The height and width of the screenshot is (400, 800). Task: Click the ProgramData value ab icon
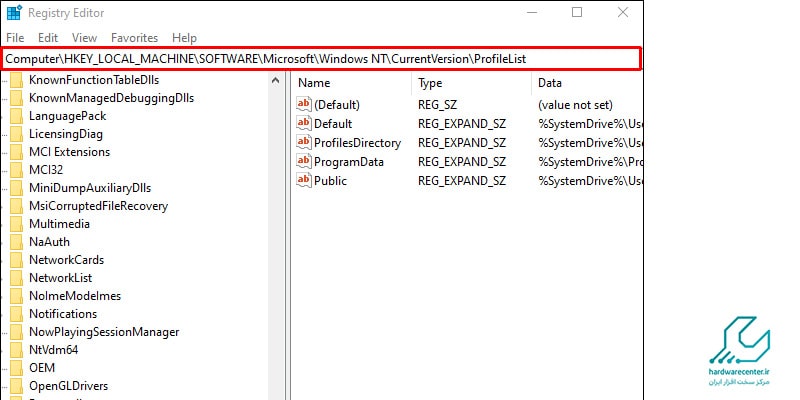point(304,162)
